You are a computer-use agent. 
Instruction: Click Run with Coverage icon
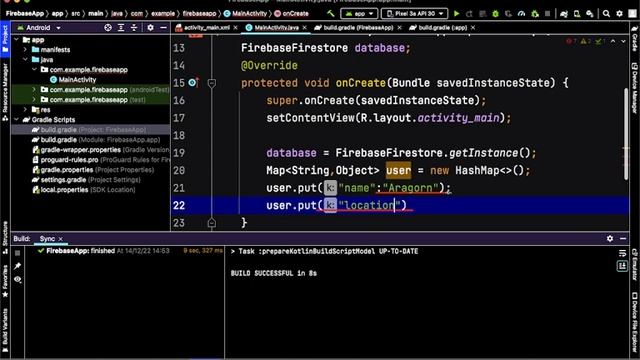click(x=508, y=14)
